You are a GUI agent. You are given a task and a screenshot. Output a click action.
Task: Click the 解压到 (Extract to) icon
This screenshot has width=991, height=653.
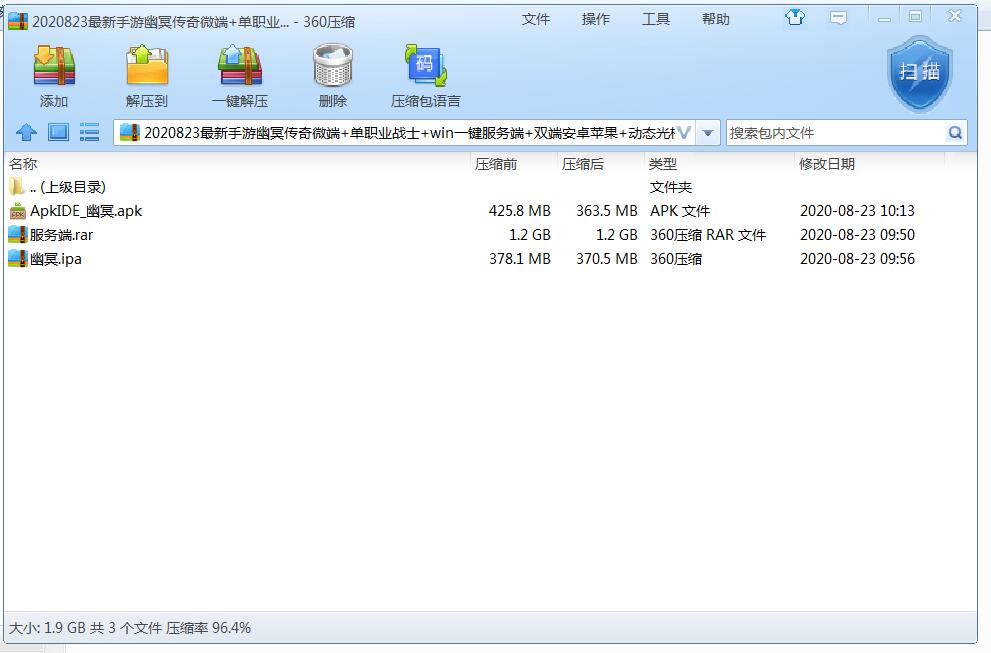click(x=147, y=68)
